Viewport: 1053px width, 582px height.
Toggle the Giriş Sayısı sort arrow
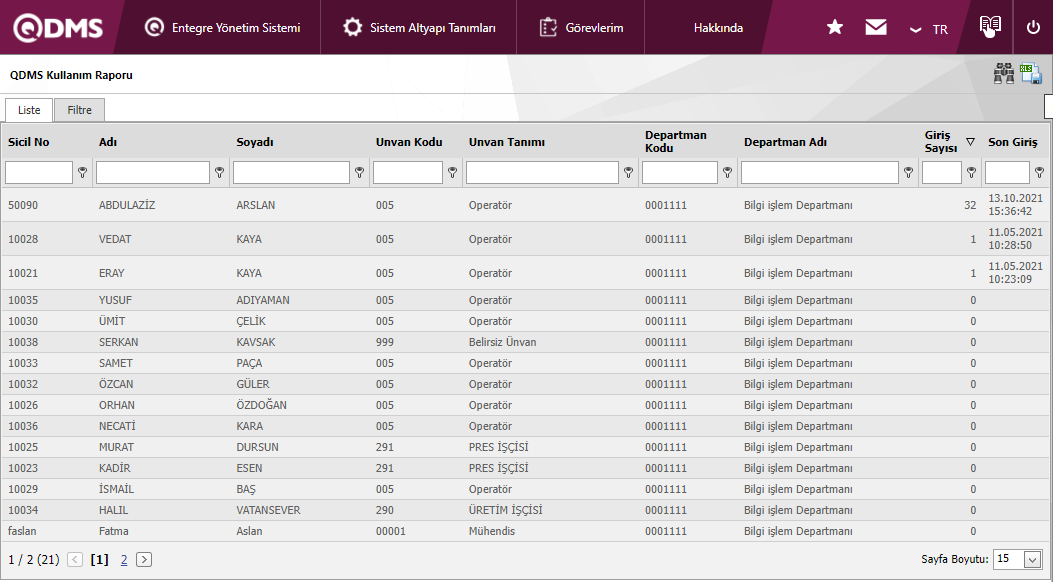[970, 142]
